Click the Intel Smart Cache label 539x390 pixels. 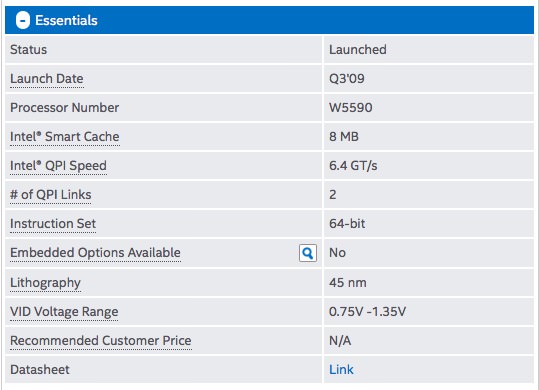pyautogui.click(x=65, y=137)
